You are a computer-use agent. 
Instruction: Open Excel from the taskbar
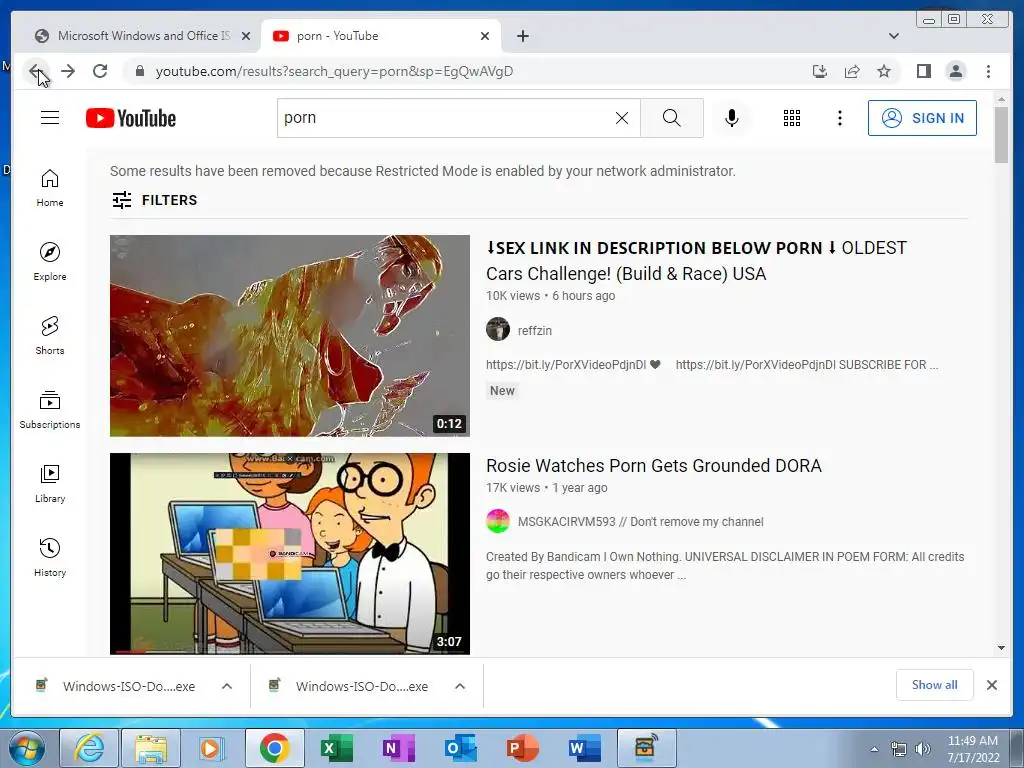[336, 748]
